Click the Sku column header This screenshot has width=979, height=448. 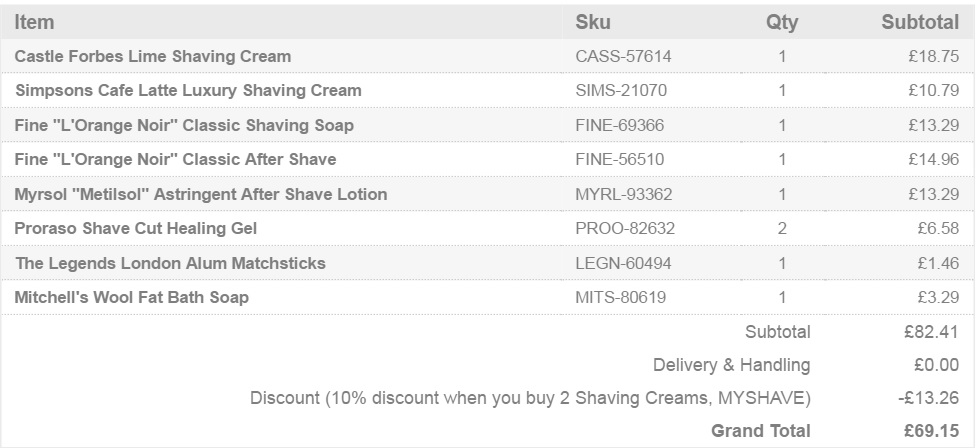pyautogui.click(x=593, y=22)
